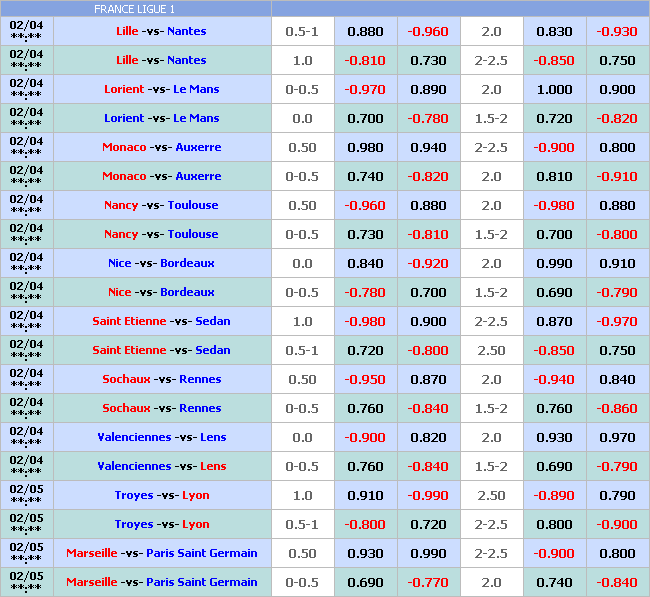Click 0.990 odds for Nice vs Bordeaux

[x=554, y=263]
